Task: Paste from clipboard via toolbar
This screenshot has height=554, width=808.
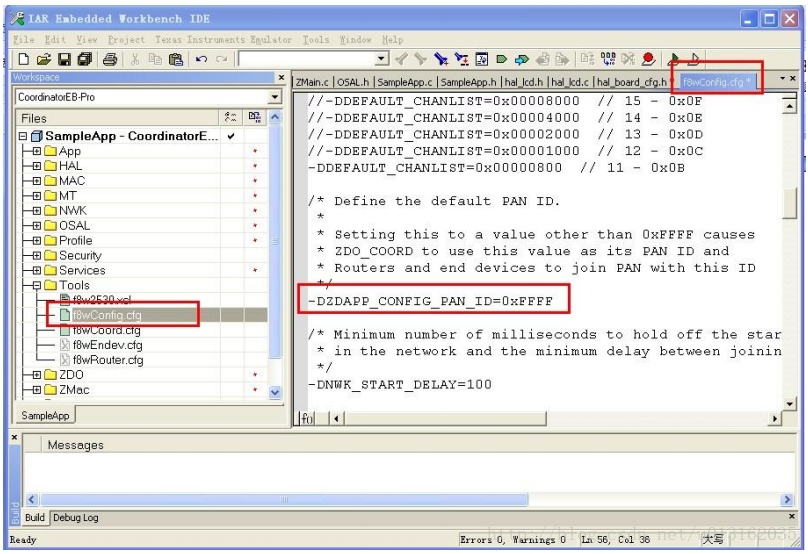Action: [x=176, y=59]
